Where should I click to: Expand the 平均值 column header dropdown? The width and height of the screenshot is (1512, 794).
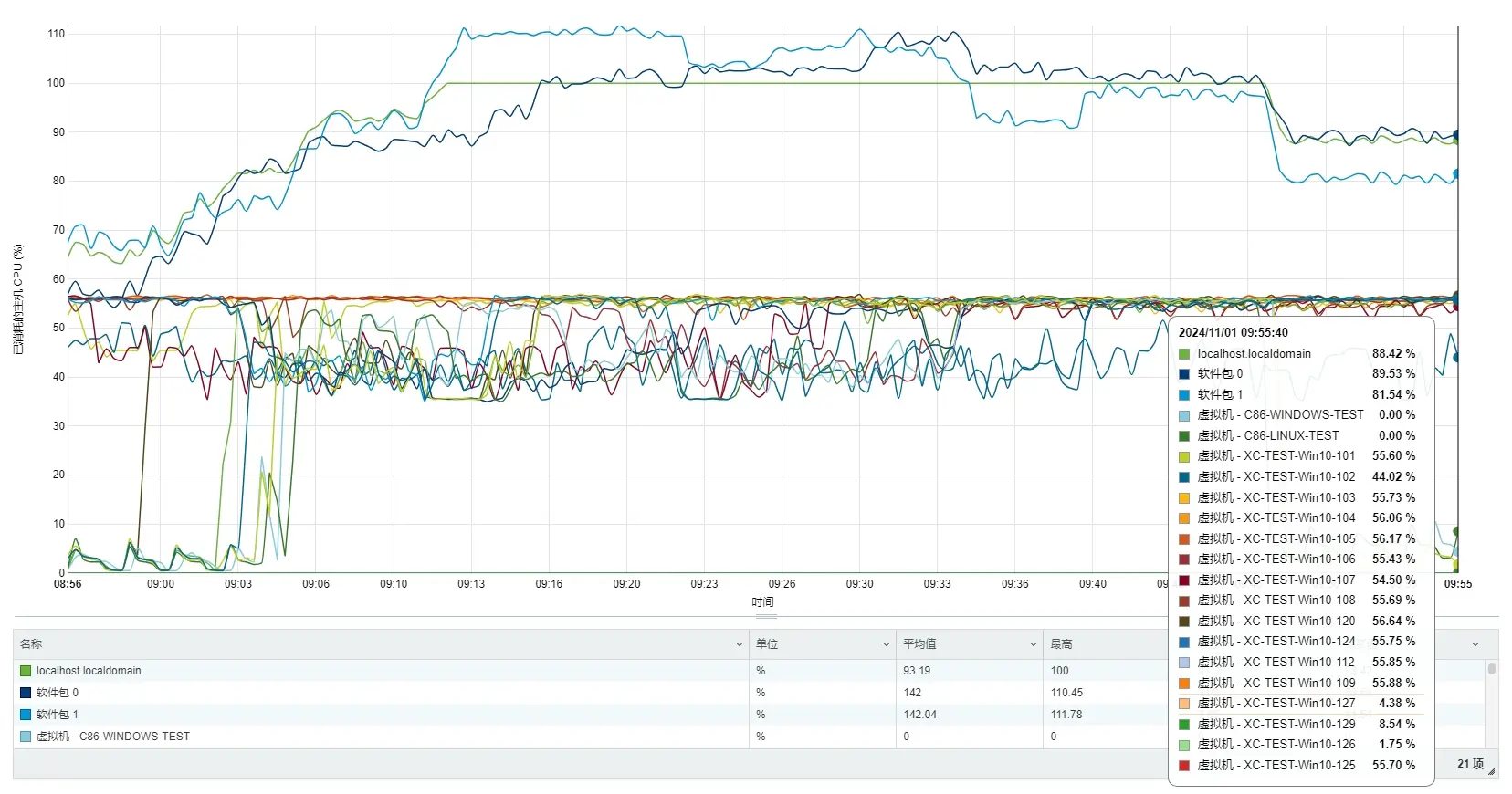tap(1033, 644)
